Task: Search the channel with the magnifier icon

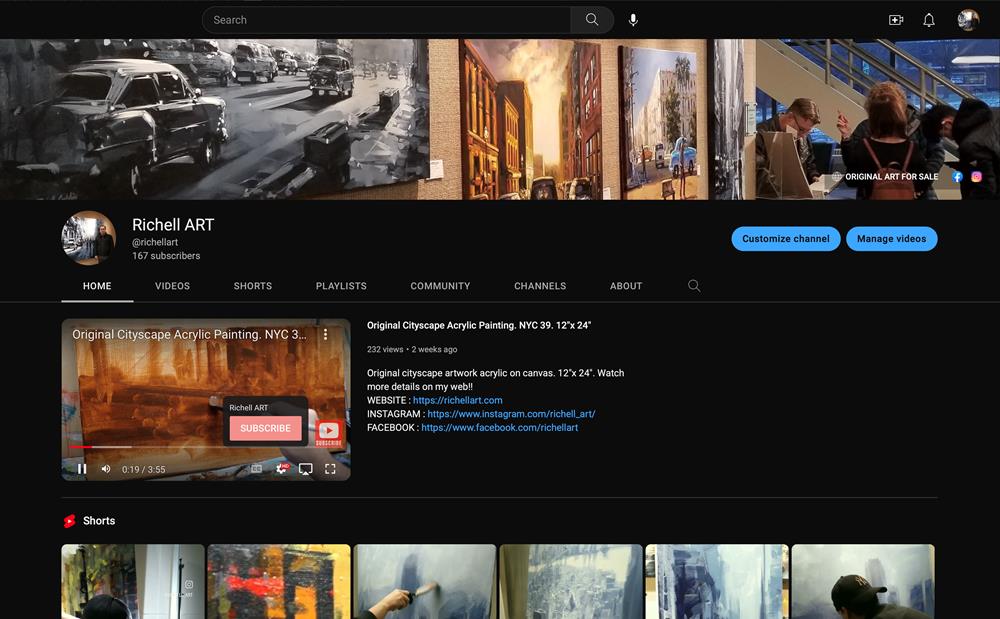Action: (694, 286)
